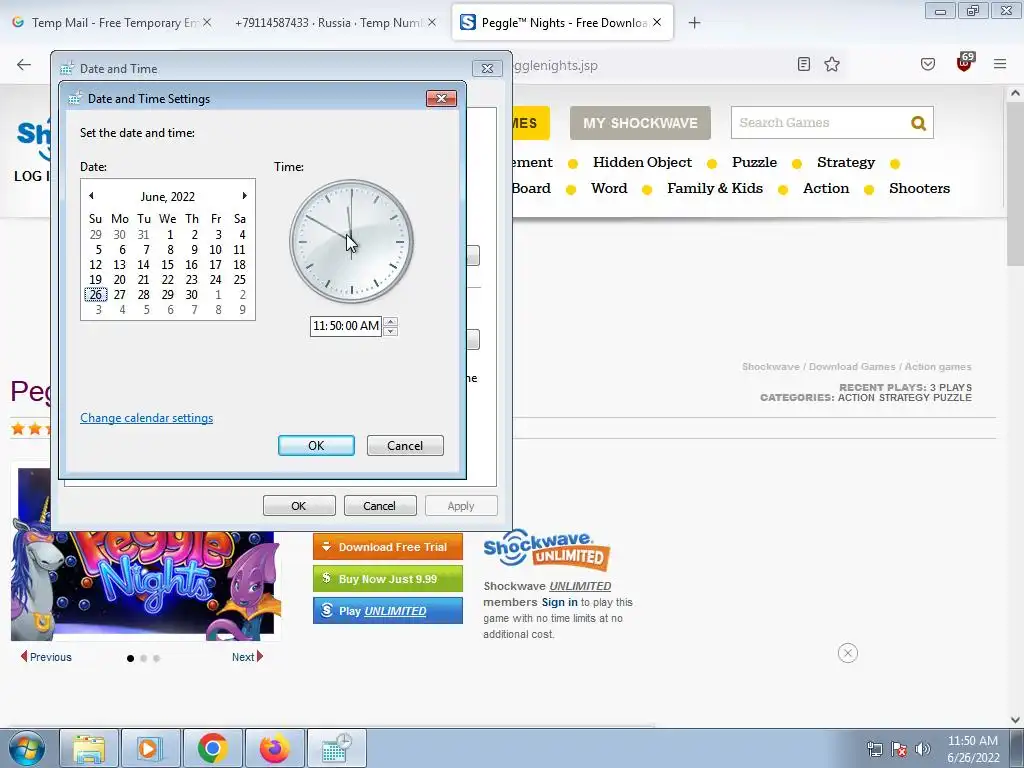The height and width of the screenshot is (768, 1024).
Task: Click OK in the Date and Time window
Action: [x=299, y=505]
